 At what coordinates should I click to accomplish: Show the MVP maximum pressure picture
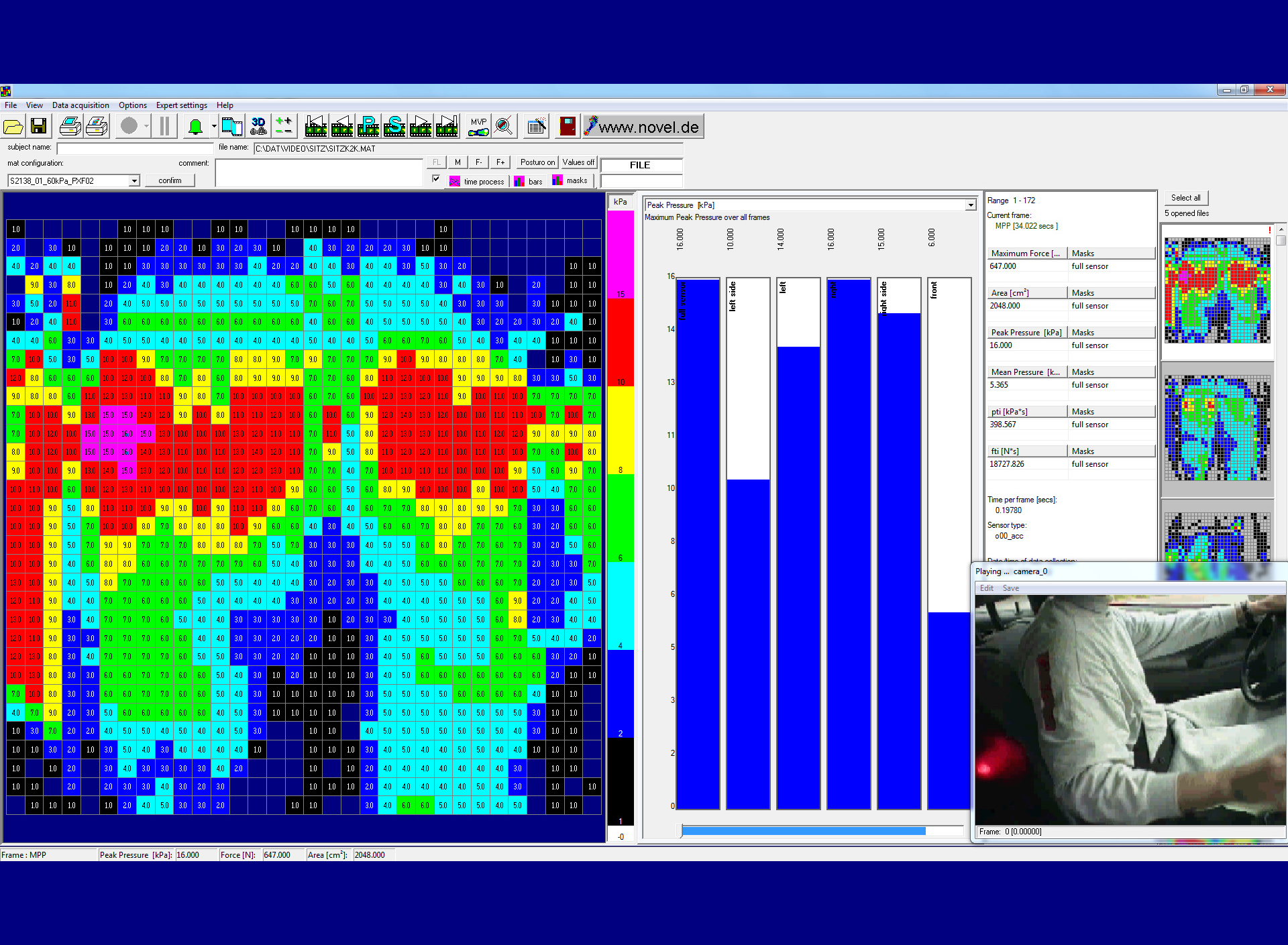tap(478, 127)
